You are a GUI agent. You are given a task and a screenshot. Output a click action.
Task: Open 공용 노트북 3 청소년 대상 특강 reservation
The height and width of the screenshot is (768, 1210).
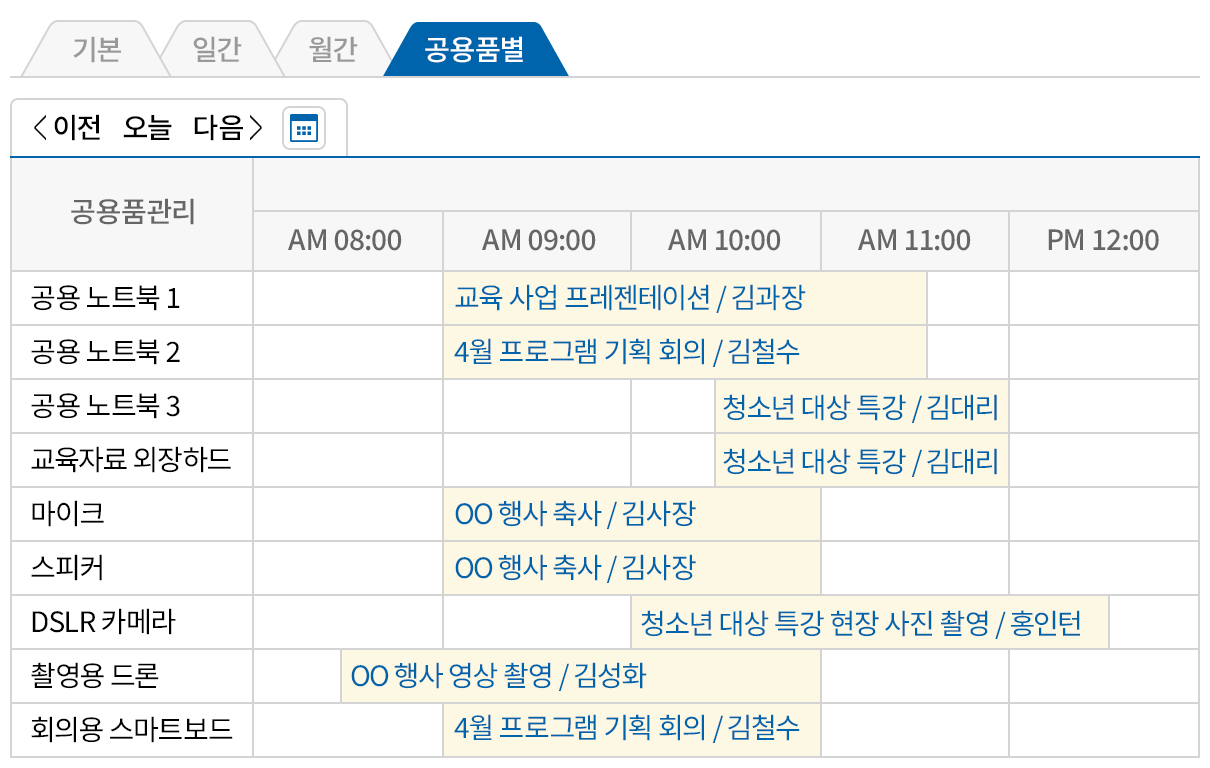point(860,406)
